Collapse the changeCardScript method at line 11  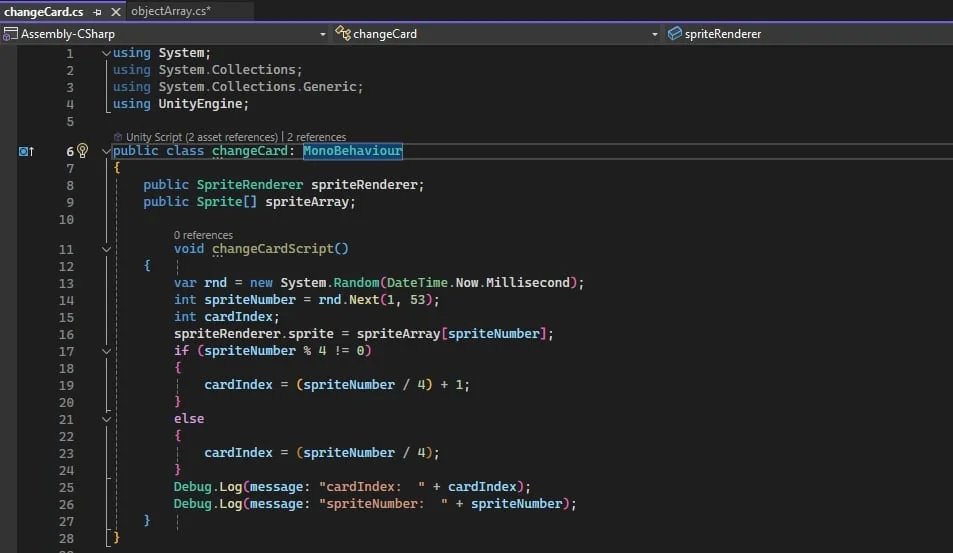[x=106, y=249]
